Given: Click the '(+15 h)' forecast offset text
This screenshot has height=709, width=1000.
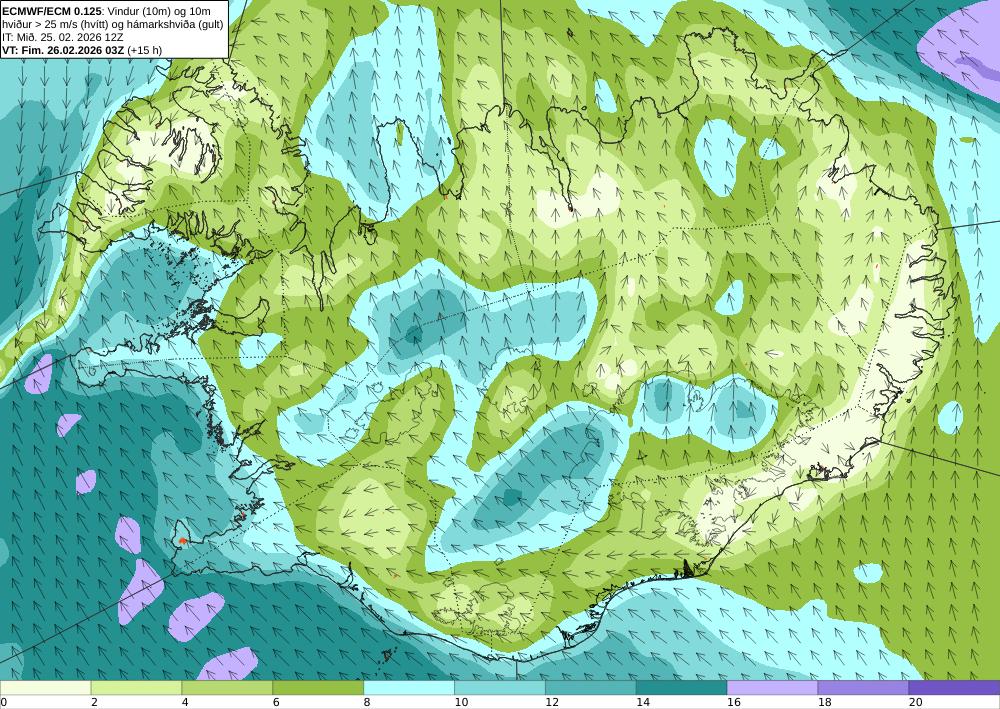Looking at the screenshot, I should [x=145, y=50].
